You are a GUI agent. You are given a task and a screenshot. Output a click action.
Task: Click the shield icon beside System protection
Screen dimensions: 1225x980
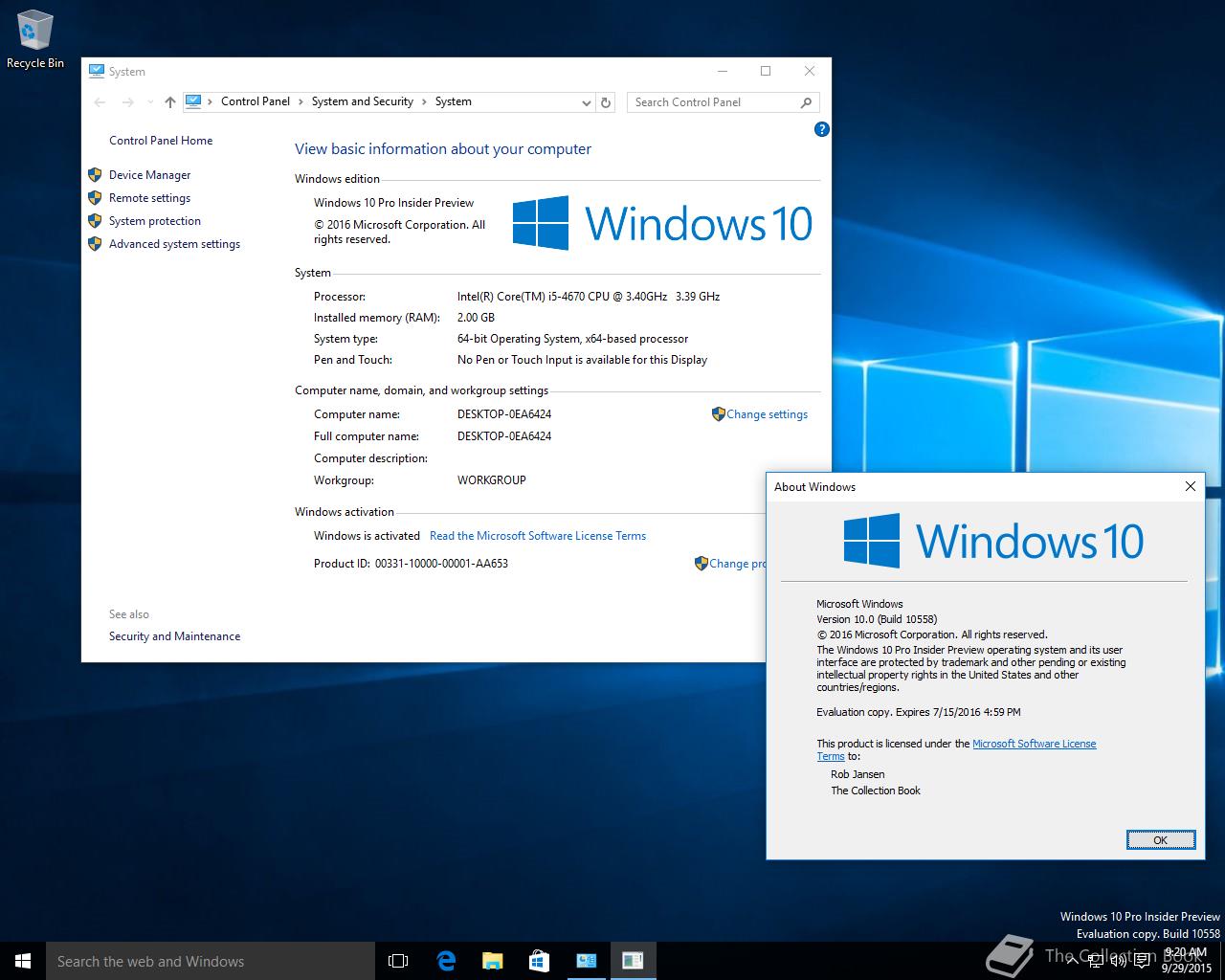95,221
